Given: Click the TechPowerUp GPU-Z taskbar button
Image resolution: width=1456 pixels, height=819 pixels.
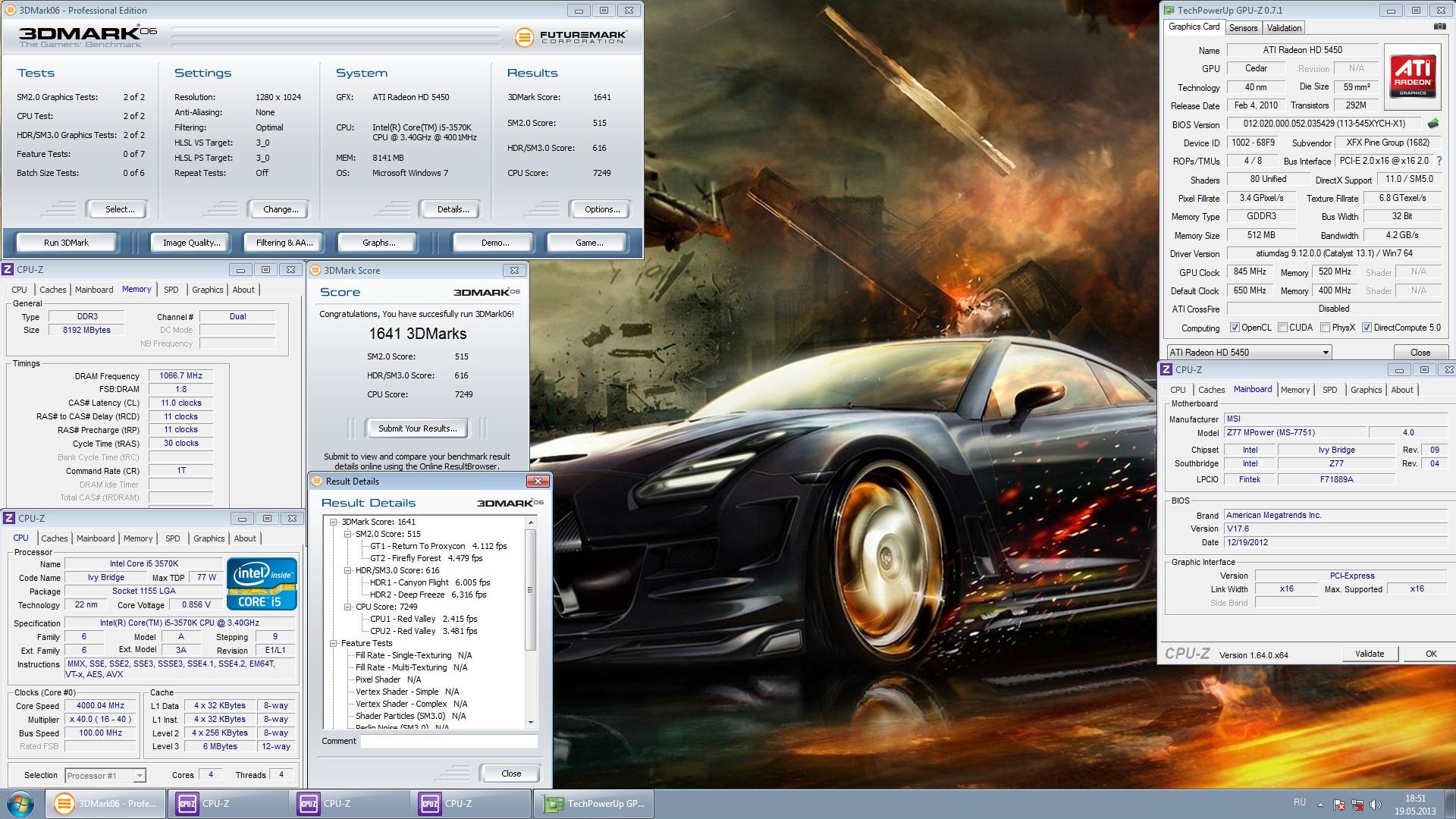Looking at the screenshot, I should 594,804.
